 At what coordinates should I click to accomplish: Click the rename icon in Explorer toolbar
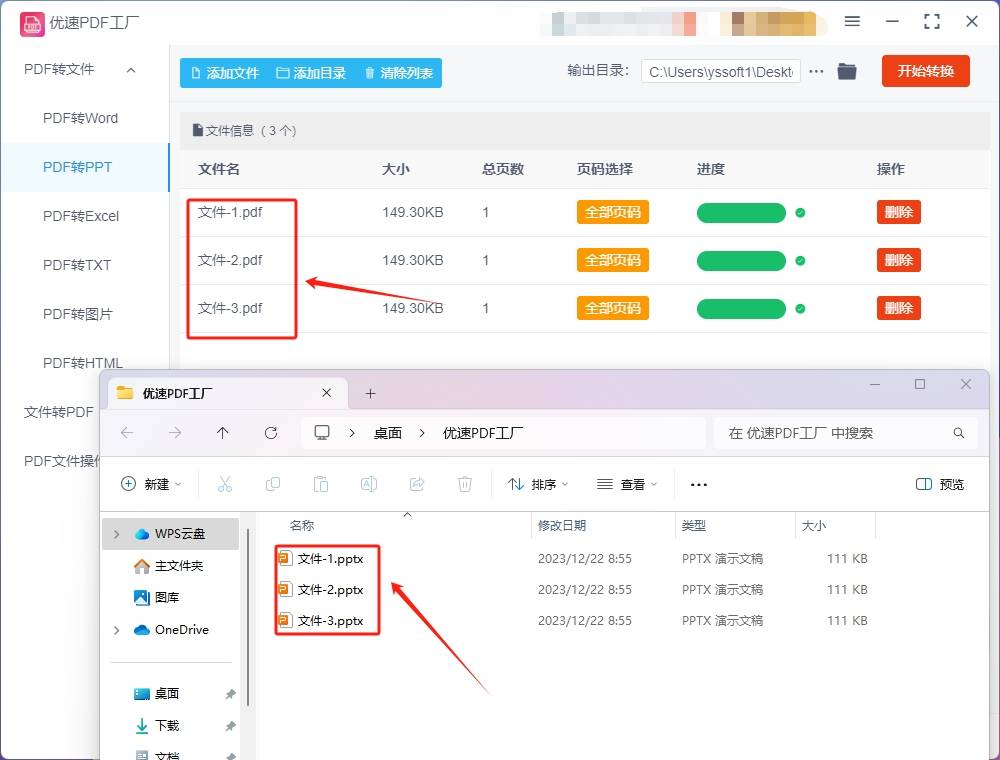point(368,484)
